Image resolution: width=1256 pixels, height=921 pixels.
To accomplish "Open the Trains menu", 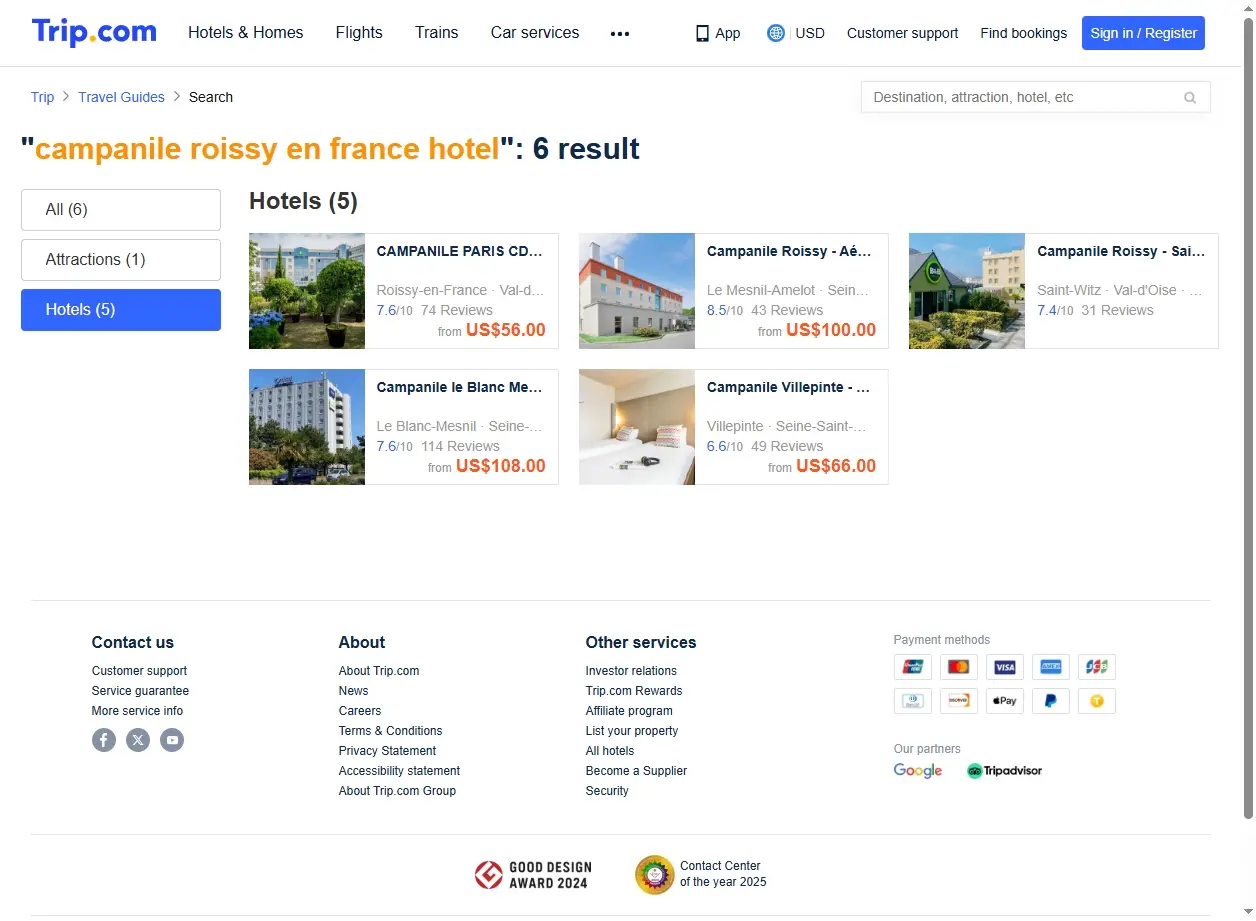I will 437,33.
